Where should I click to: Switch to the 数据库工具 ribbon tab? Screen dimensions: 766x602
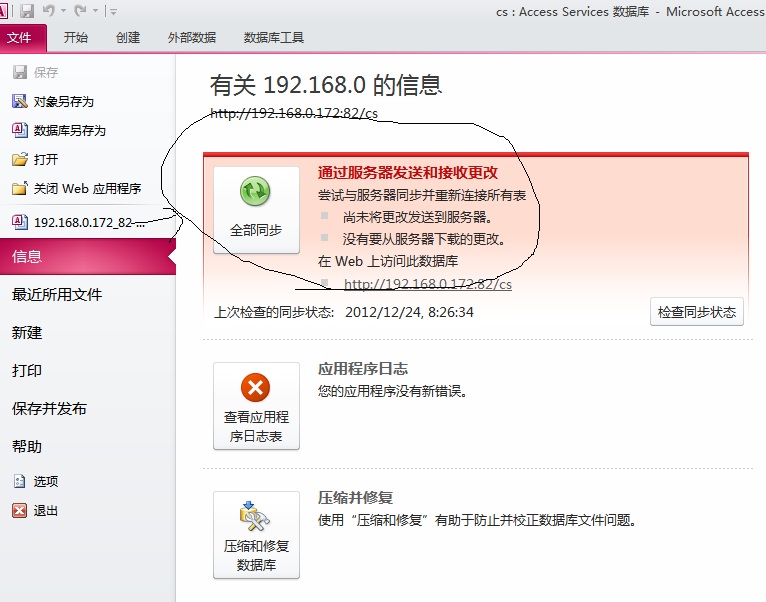tap(274, 38)
